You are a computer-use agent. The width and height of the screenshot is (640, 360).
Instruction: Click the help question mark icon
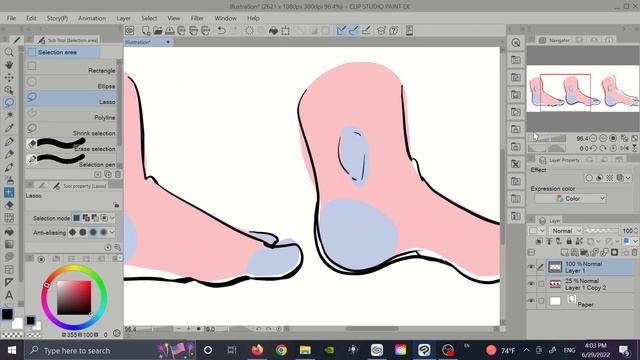(394, 31)
